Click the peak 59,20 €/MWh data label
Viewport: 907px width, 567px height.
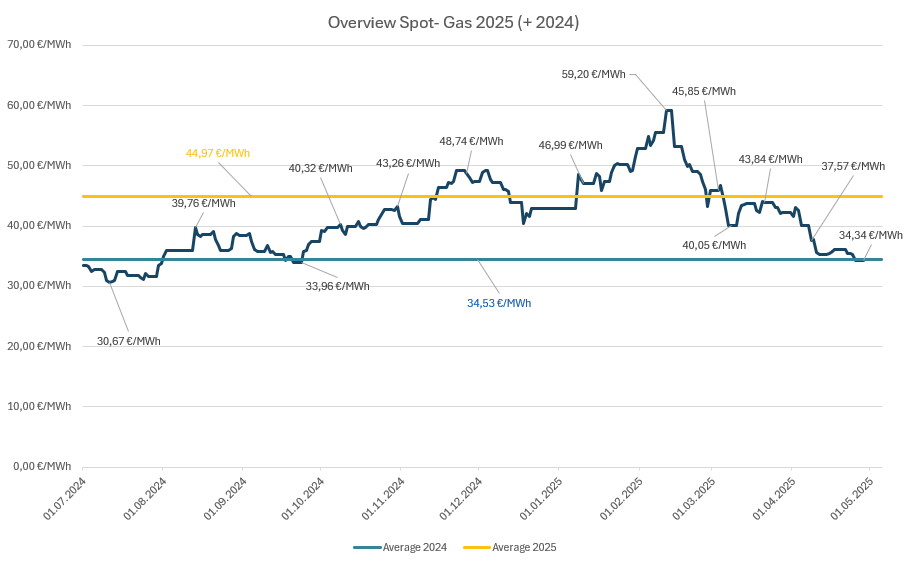[x=593, y=74]
